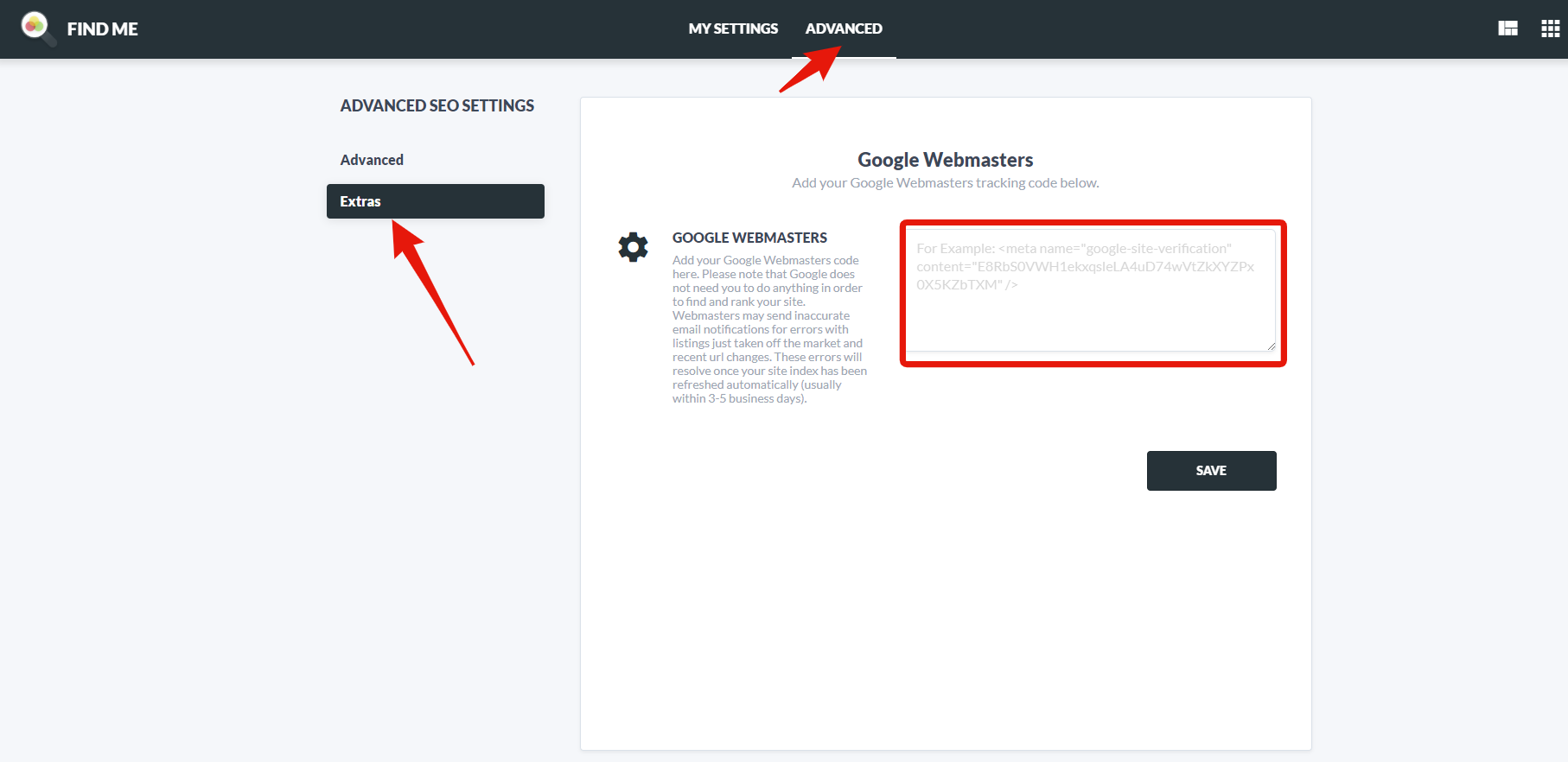Save the Google Webmasters settings
1568x762 pixels.
1211,471
